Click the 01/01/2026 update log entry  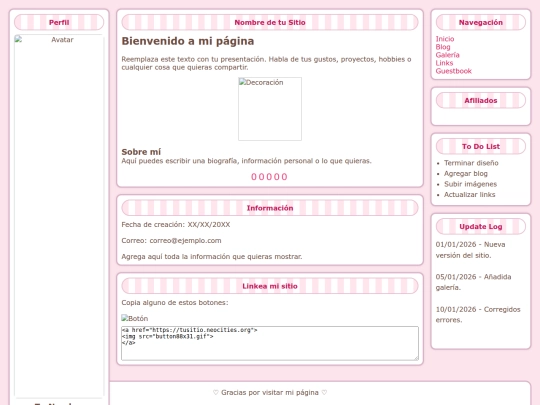[470, 250]
